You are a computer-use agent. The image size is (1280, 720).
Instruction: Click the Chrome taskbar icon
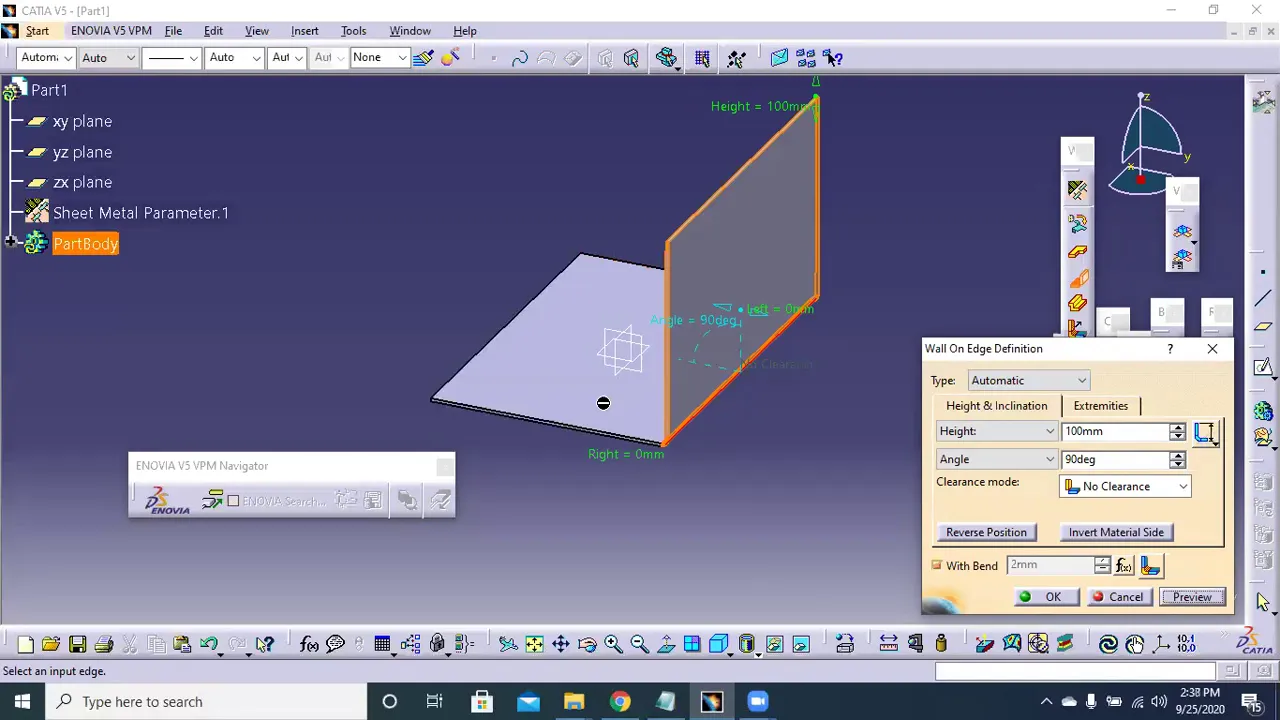click(620, 701)
